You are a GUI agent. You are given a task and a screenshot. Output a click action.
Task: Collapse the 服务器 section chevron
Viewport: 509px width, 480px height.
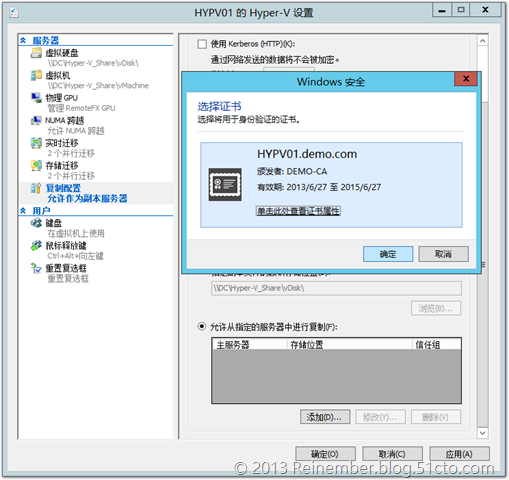(23, 40)
